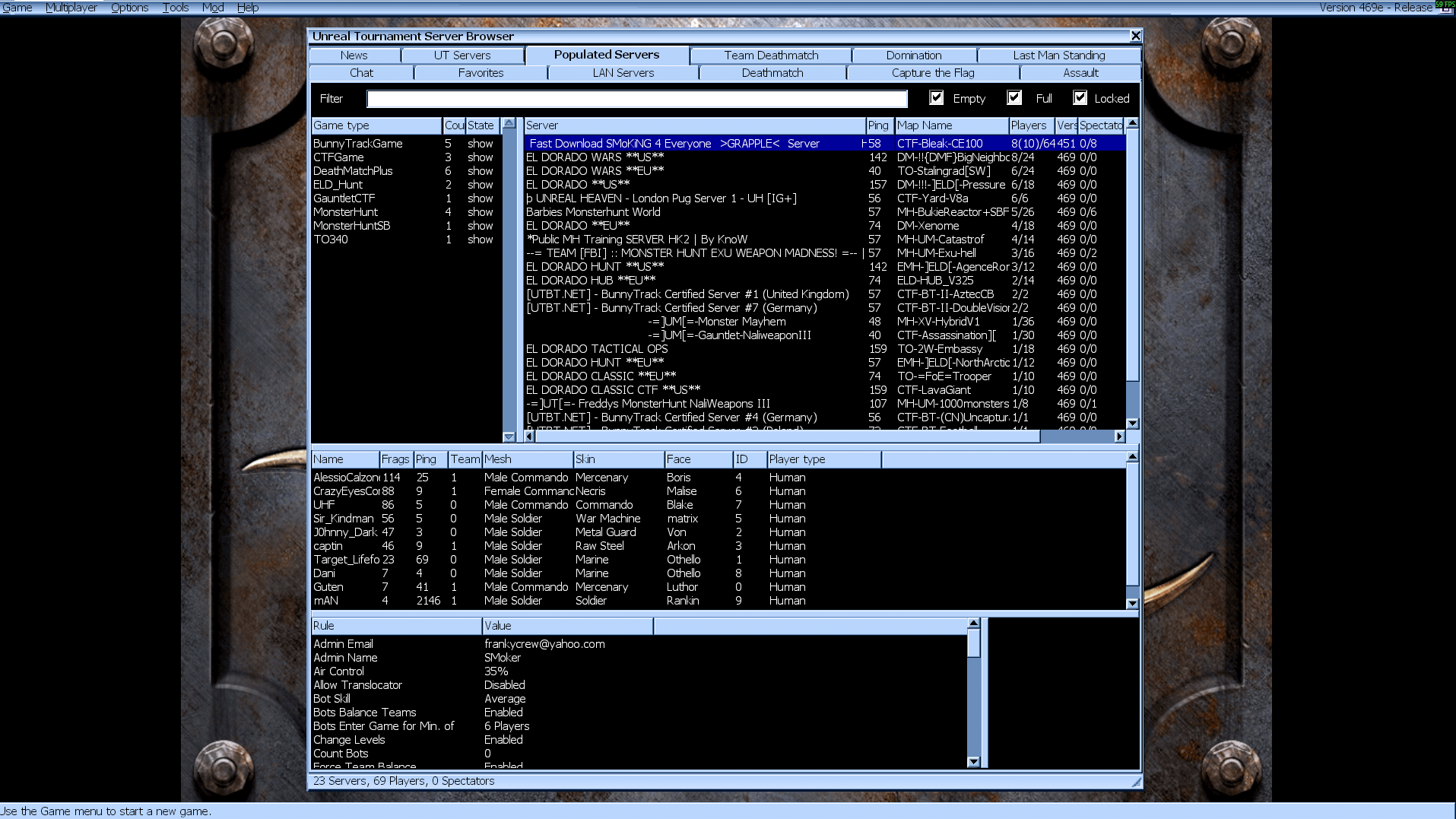Switch to the Chat tab
The image size is (1456, 819).
point(362,73)
